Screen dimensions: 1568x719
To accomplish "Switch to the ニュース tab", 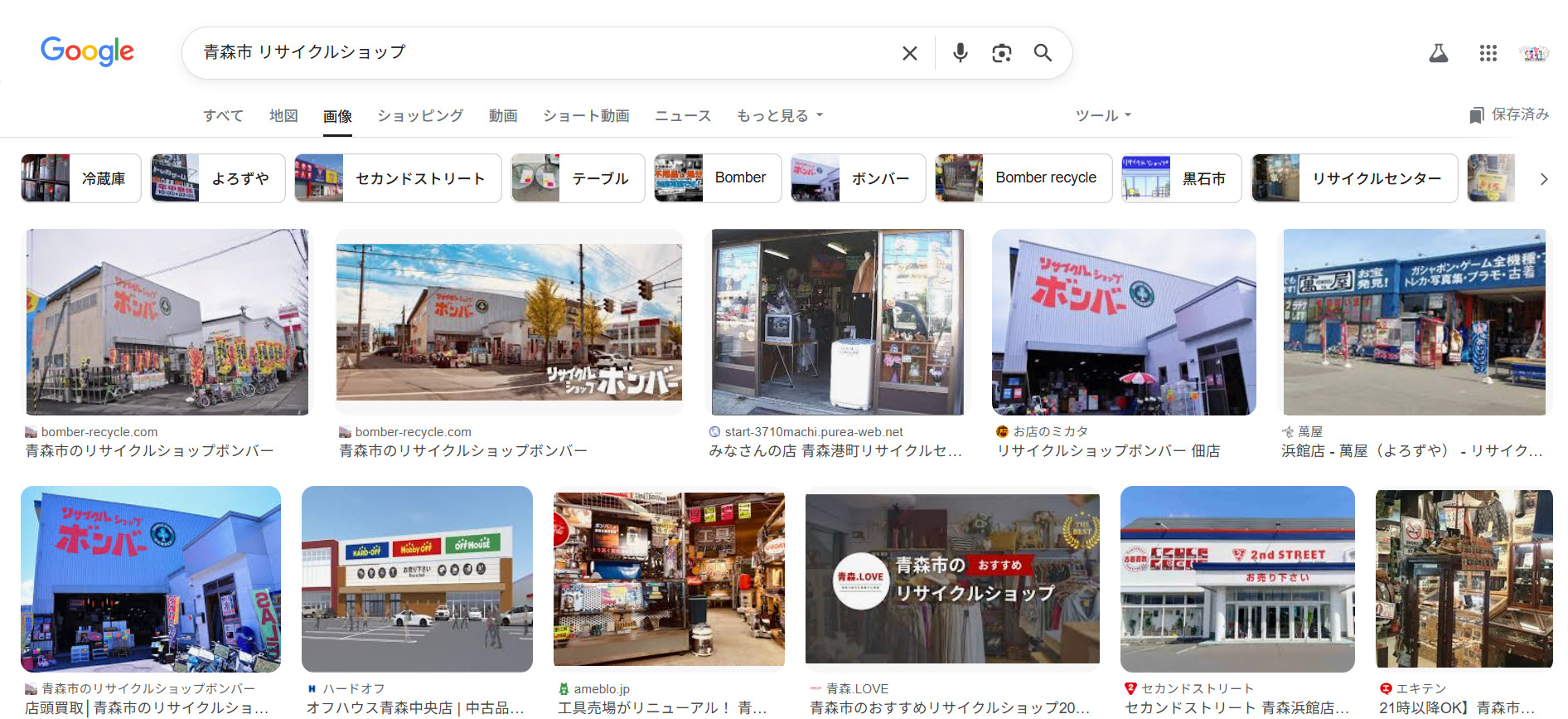I will click(683, 116).
